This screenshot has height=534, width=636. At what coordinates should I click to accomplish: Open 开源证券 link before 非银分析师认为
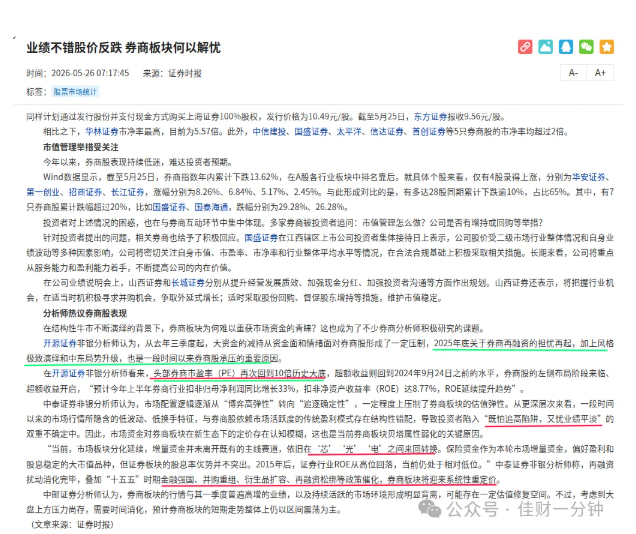click(60, 343)
